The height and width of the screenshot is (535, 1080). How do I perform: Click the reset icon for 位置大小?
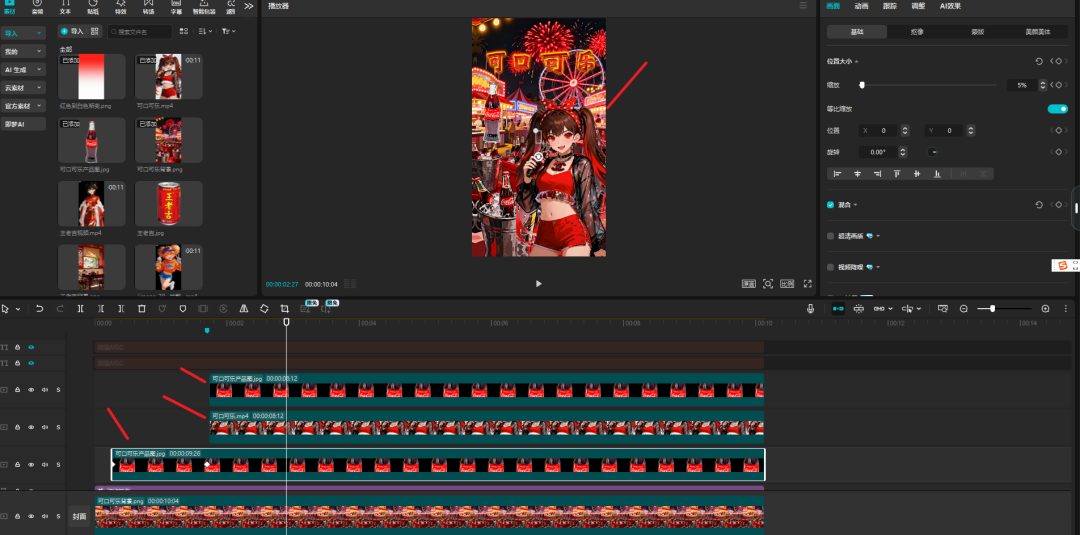coord(1038,61)
